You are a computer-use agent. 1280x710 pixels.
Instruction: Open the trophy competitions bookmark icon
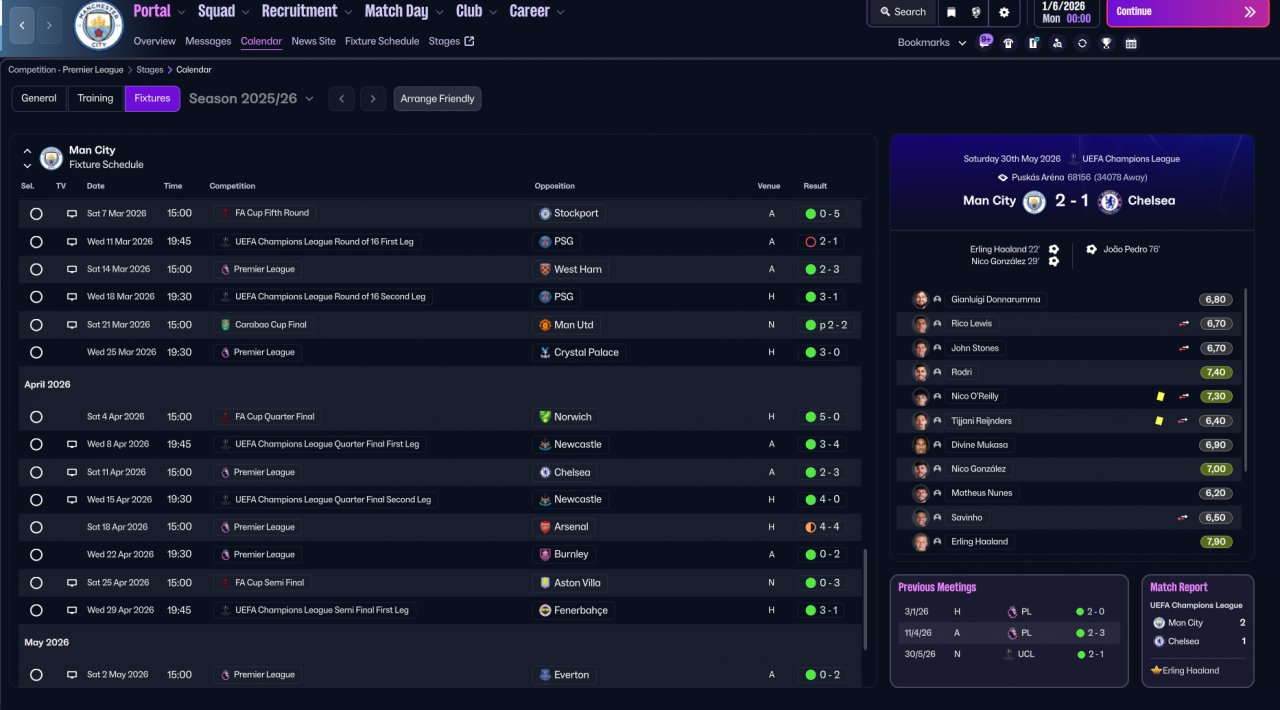point(1106,43)
